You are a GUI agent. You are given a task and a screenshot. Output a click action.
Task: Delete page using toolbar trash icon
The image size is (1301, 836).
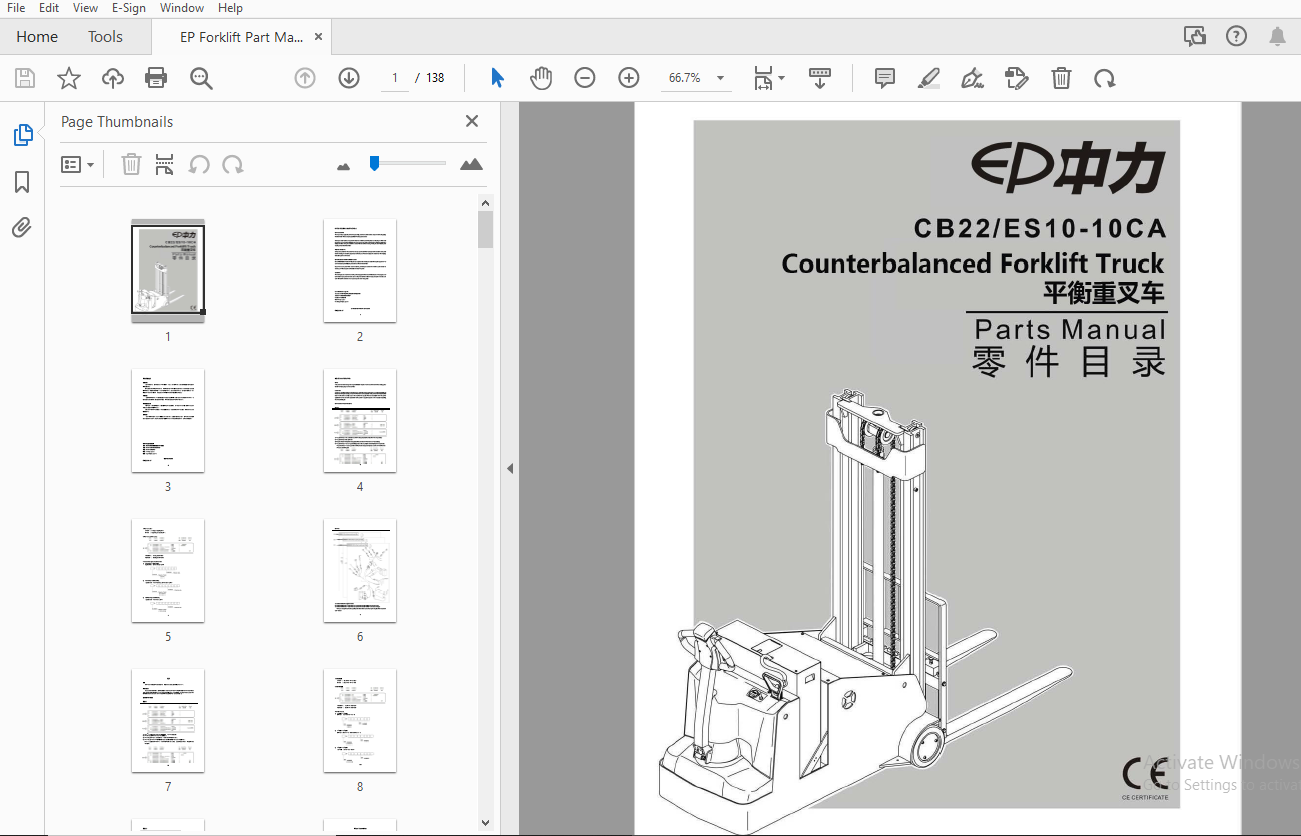(x=1062, y=78)
